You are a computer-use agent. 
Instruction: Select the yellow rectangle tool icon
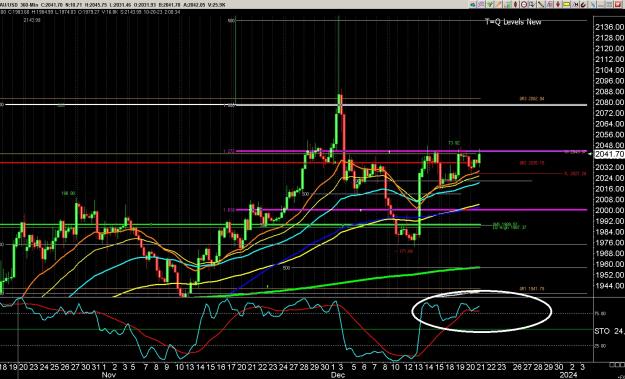click(567, 4)
